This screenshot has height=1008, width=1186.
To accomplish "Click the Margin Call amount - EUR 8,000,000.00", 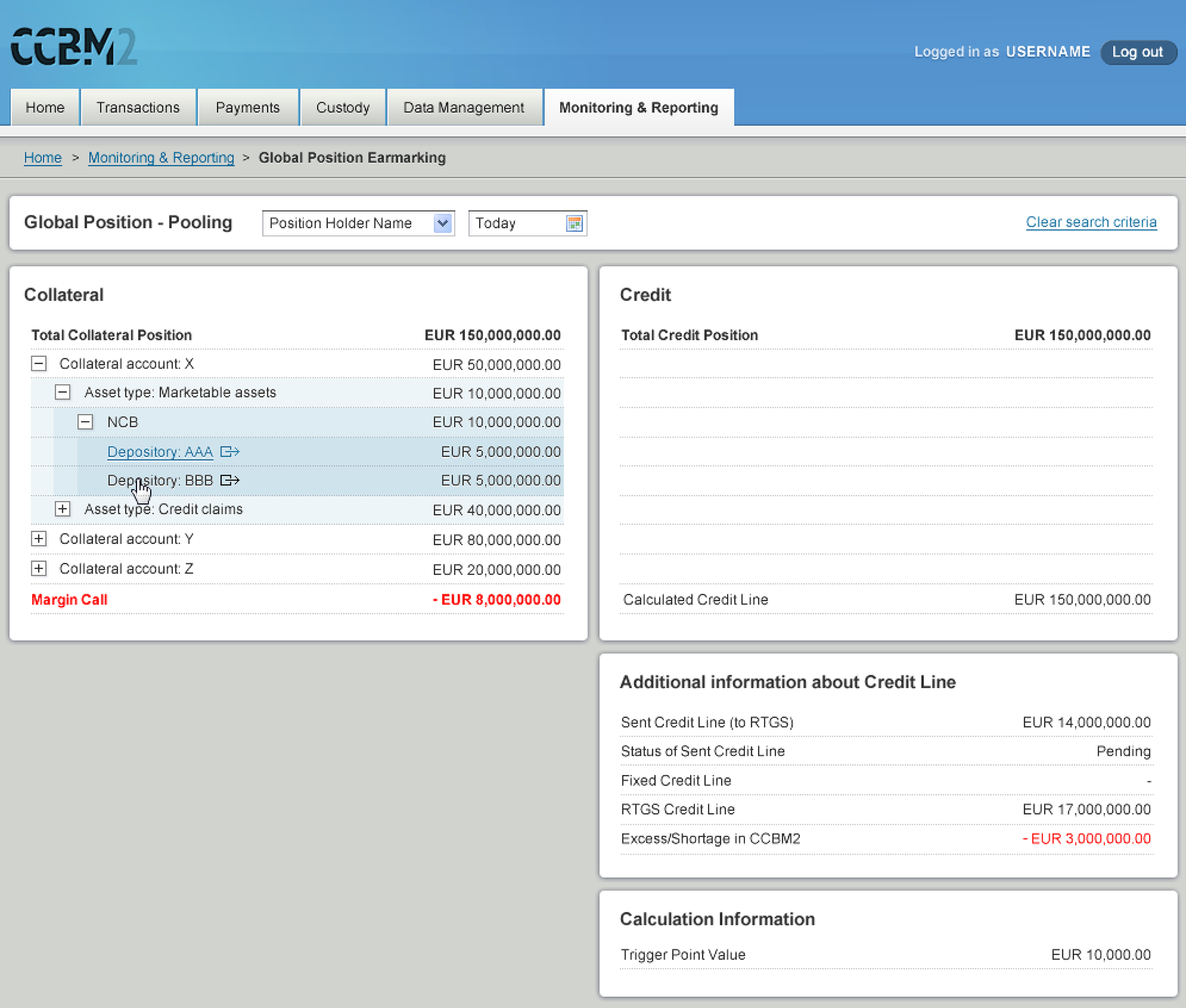I will tap(497, 600).
